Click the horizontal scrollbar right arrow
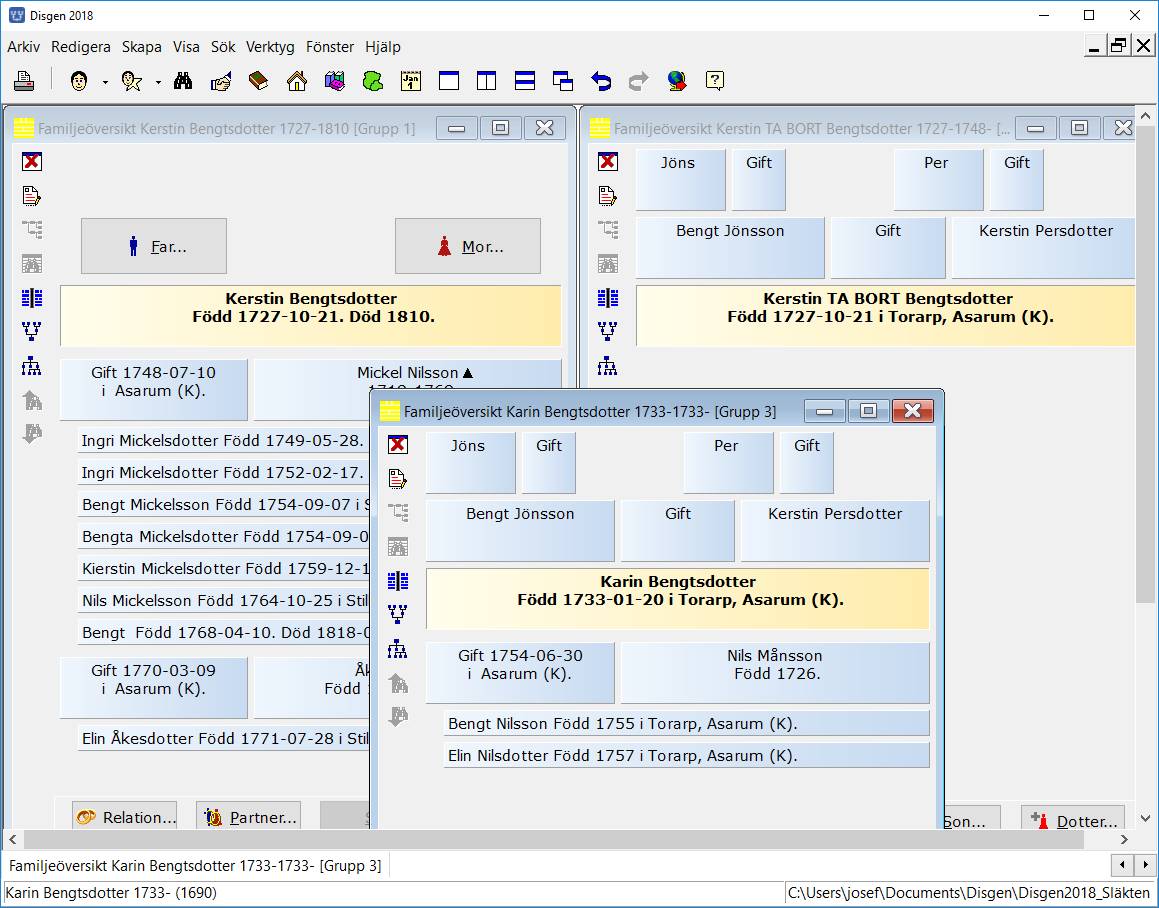 point(1124,839)
